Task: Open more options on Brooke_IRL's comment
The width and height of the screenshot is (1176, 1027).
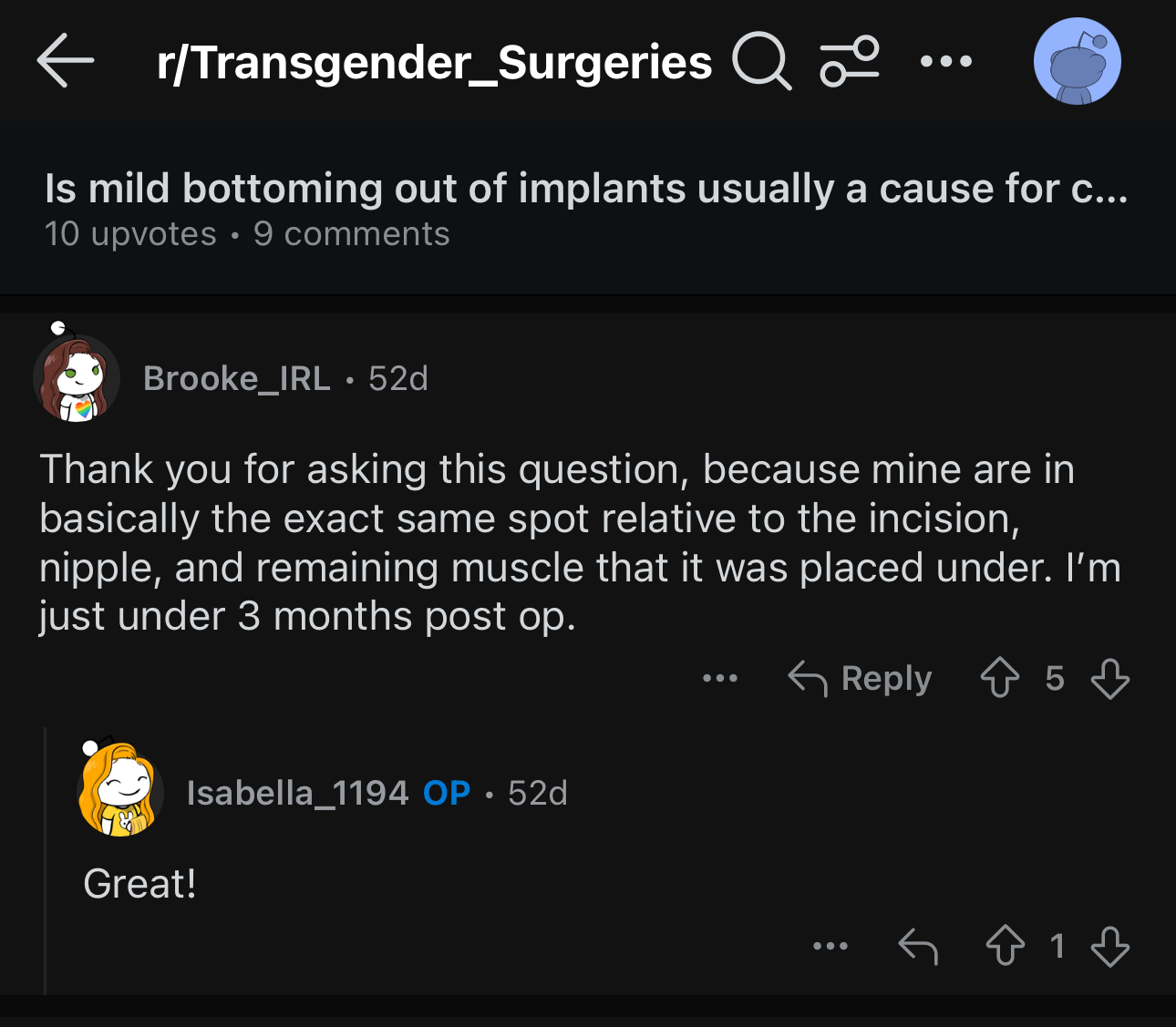Action: pyautogui.click(x=720, y=678)
